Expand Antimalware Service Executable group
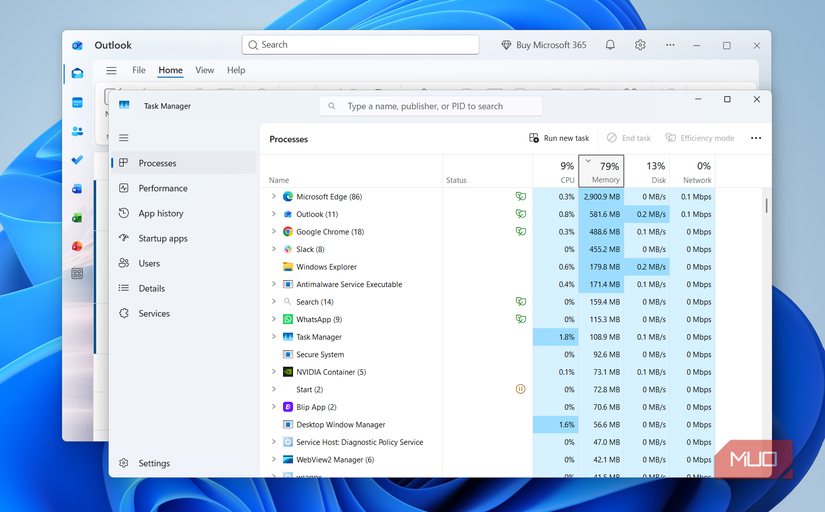 [x=274, y=284]
